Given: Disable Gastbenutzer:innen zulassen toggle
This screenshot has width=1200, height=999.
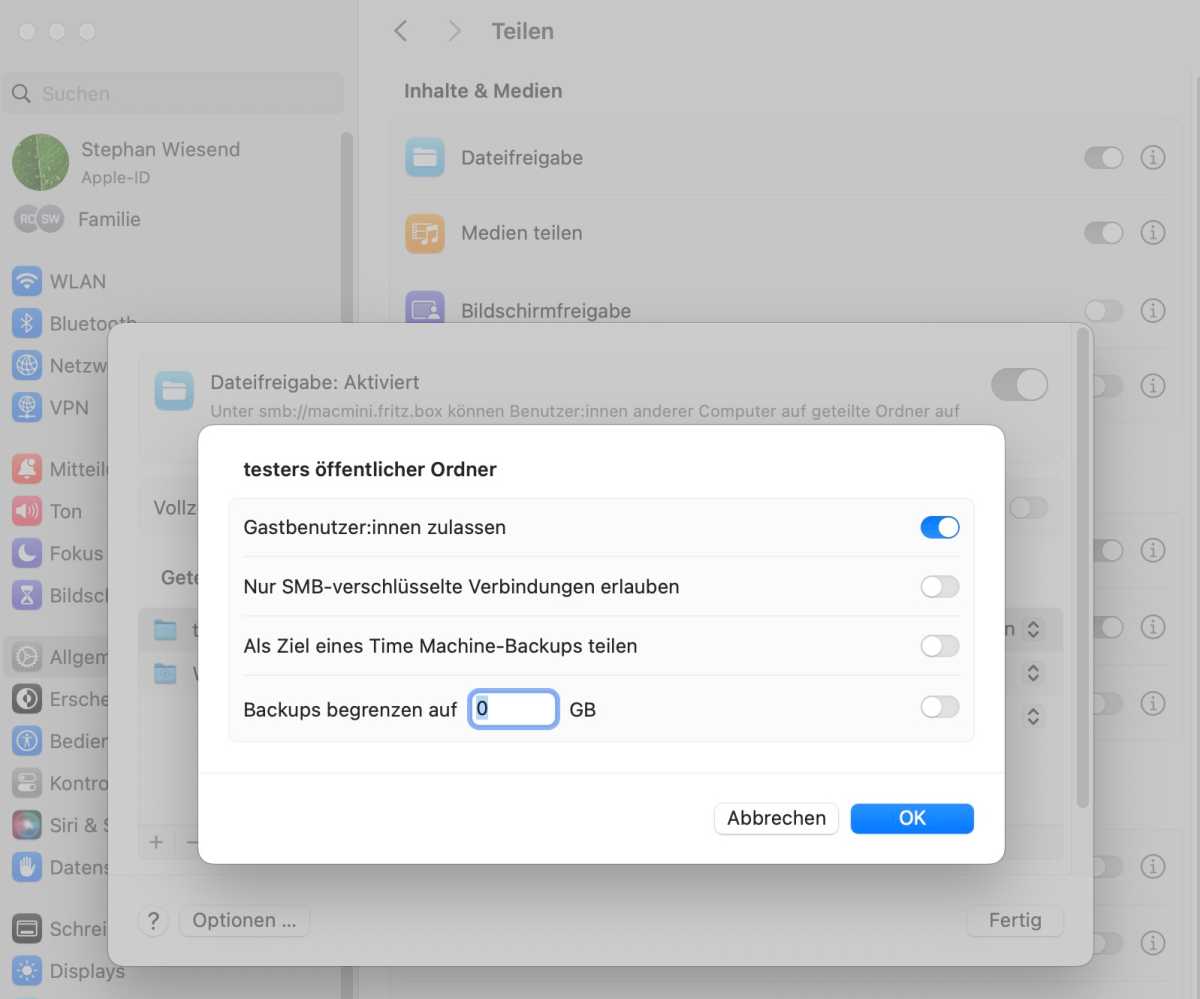Looking at the screenshot, I should tap(939, 527).
